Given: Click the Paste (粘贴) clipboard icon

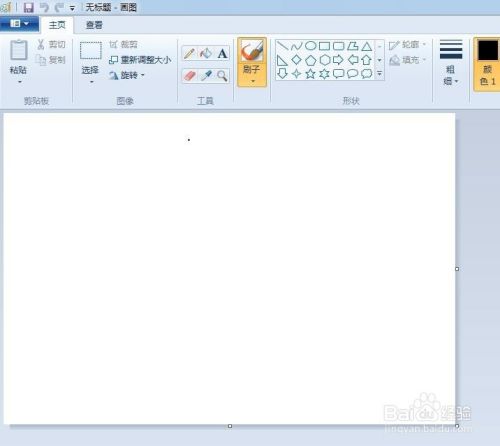Looking at the screenshot, I should tap(19, 50).
